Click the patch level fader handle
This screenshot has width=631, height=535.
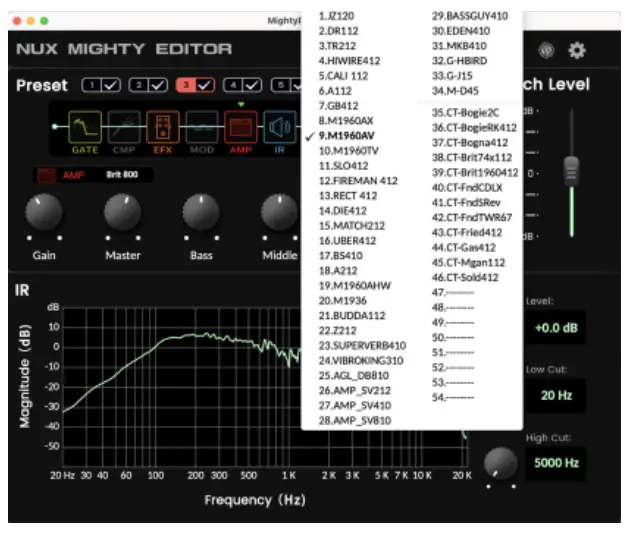point(571,171)
